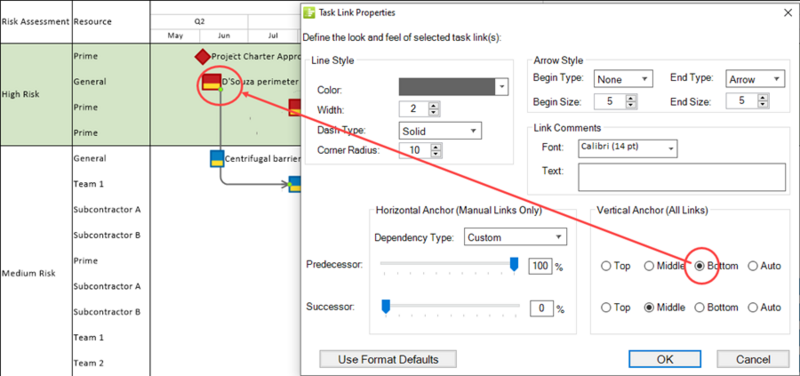Viewport: 800px width, 376px height.
Task: Open the Dependency Type dropdown
Action: (x=515, y=237)
